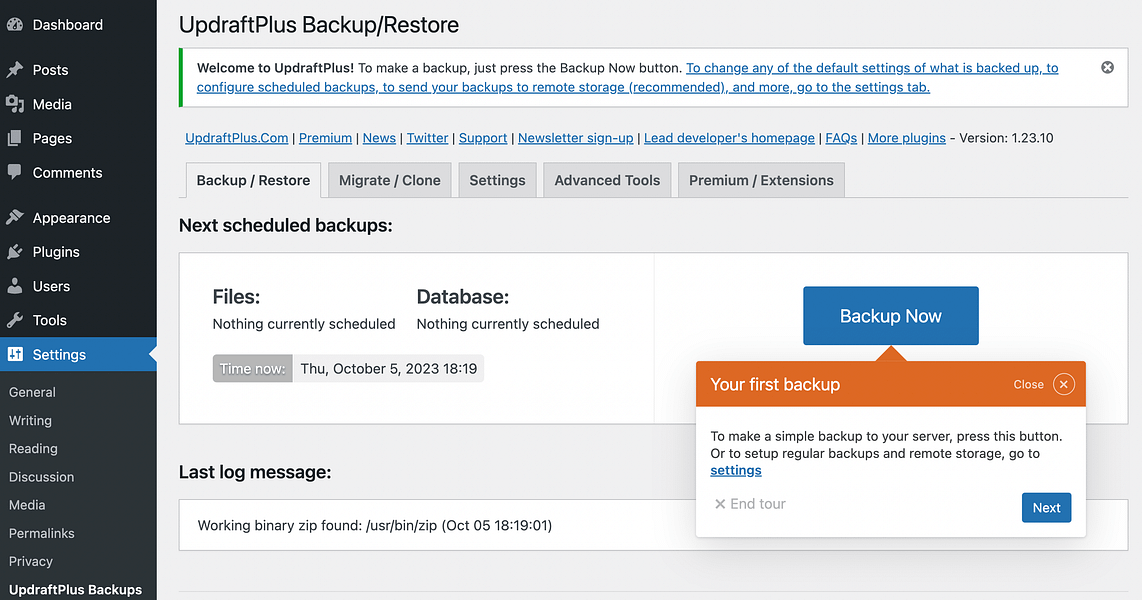Screen dimensions: 1142x600
Task: Select the Posts pushpin icon
Action: pos(16,69)
